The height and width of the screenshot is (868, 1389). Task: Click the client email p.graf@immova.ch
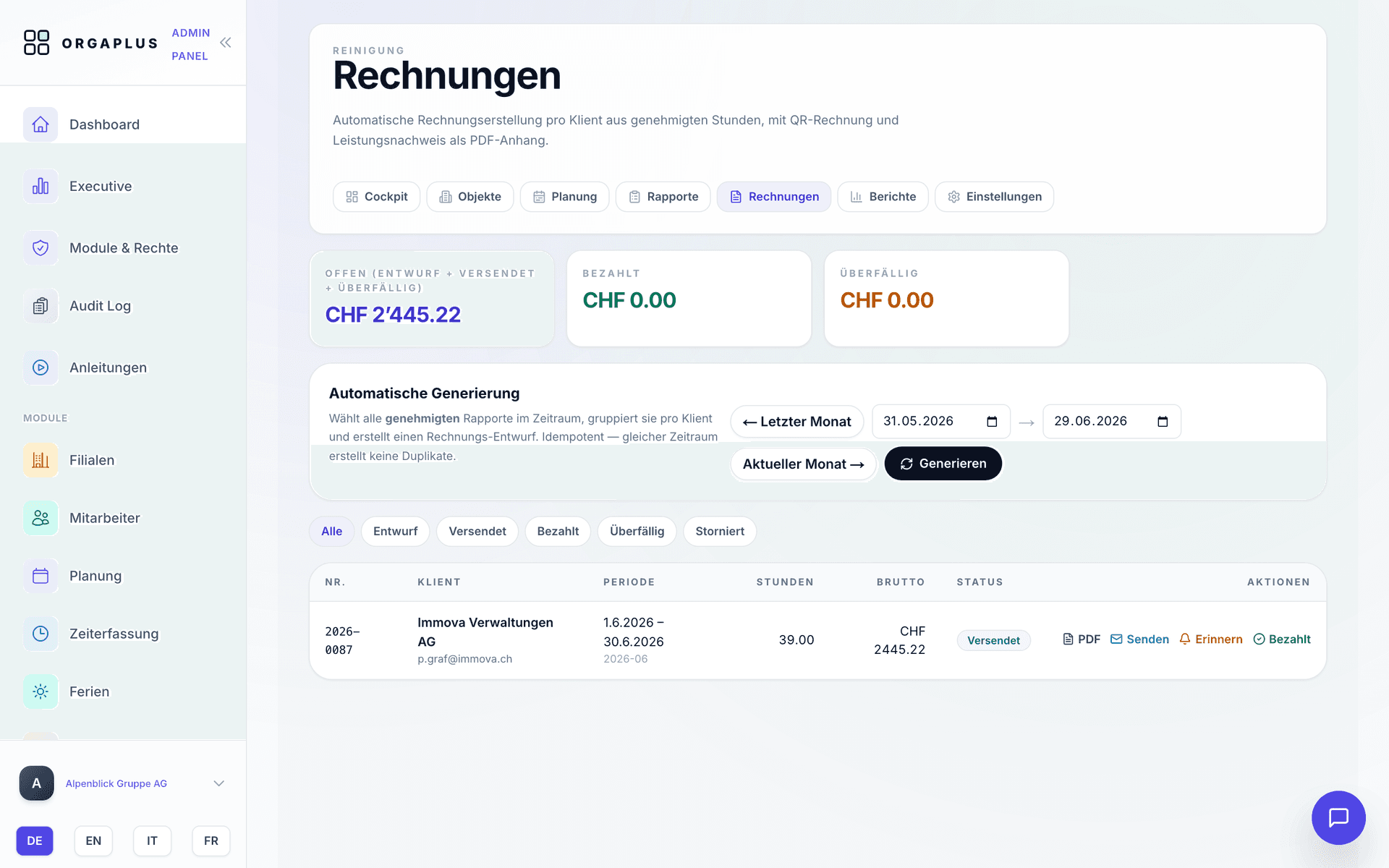464,659
